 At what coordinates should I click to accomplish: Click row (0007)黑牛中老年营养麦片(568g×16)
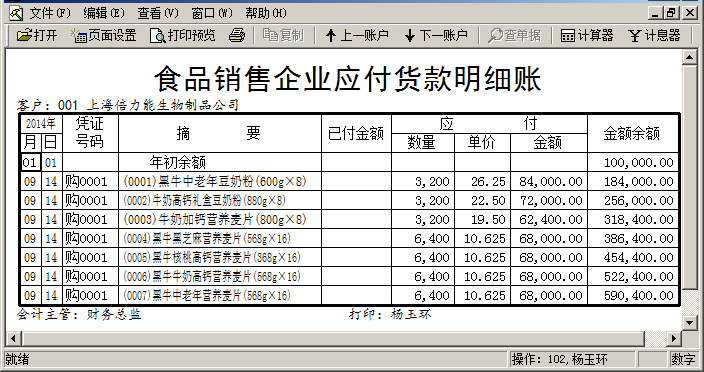[x=349, y=295]
